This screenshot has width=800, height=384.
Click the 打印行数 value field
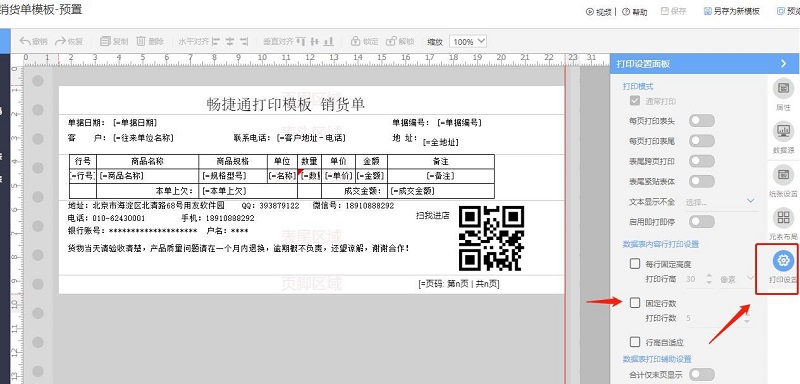(712, 318)
